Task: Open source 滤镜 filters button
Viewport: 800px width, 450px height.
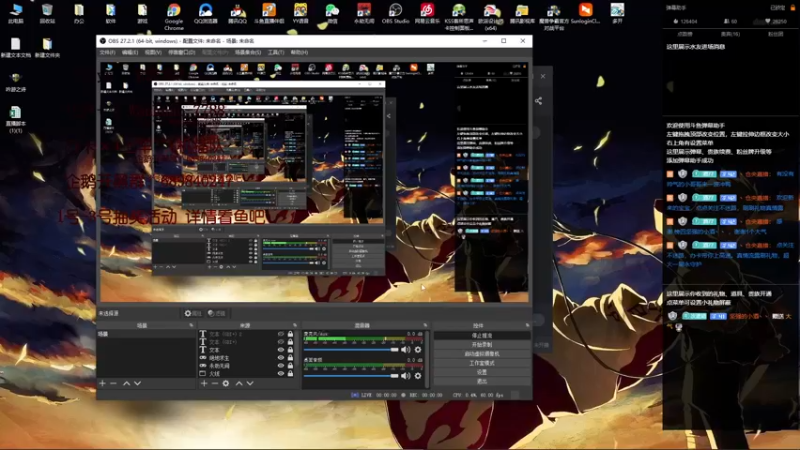Action: coord(217,313)
